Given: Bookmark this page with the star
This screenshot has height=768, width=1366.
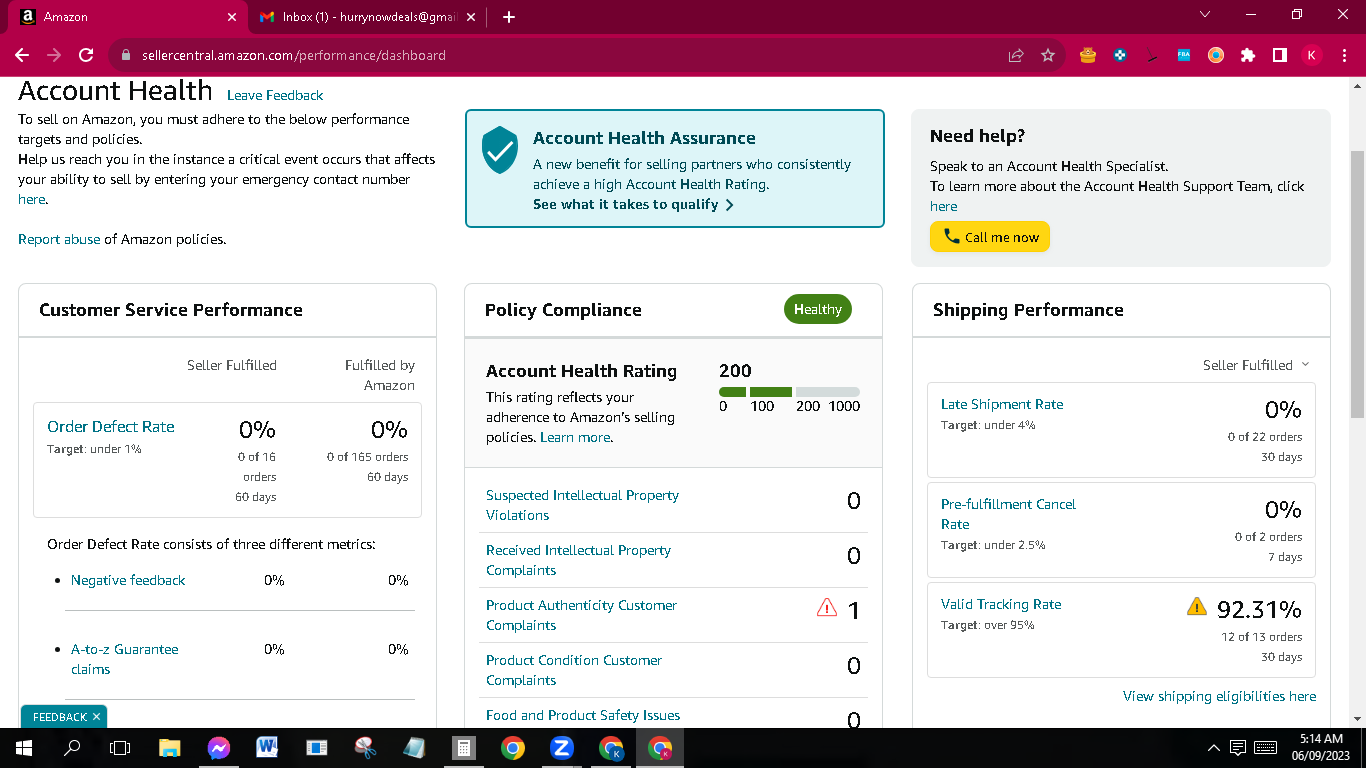Looking at the screenshot, I should [1048, 56].
